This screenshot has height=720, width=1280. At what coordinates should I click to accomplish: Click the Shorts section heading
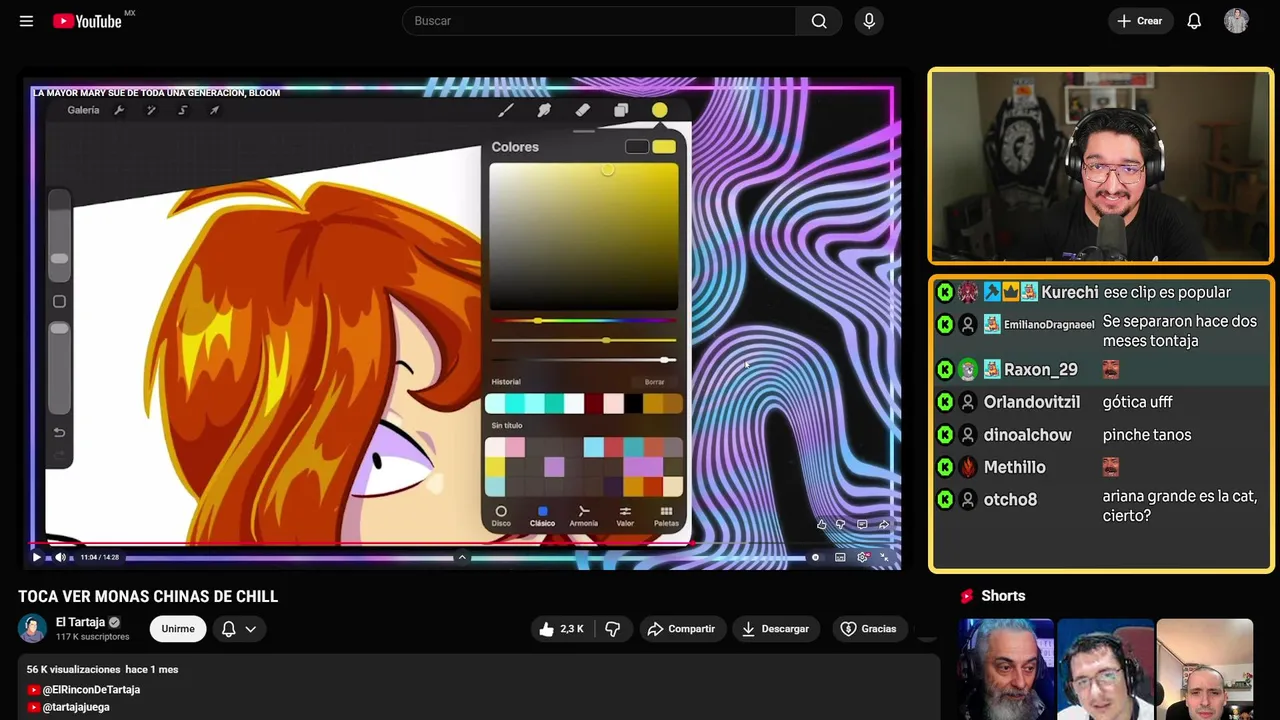[x=1003, y=596]
